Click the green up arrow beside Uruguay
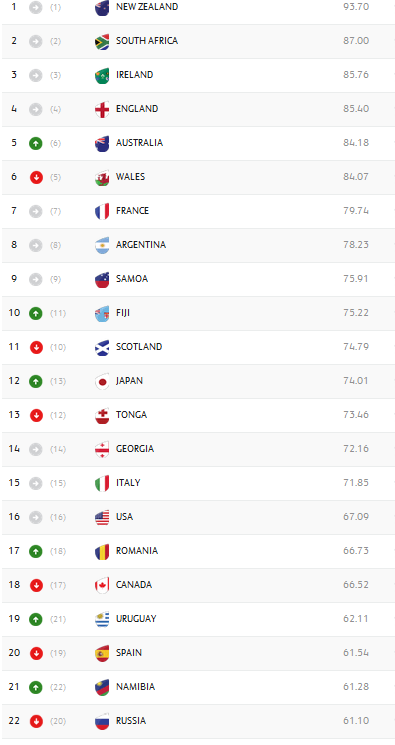395x745 pixels. point(36,619)
